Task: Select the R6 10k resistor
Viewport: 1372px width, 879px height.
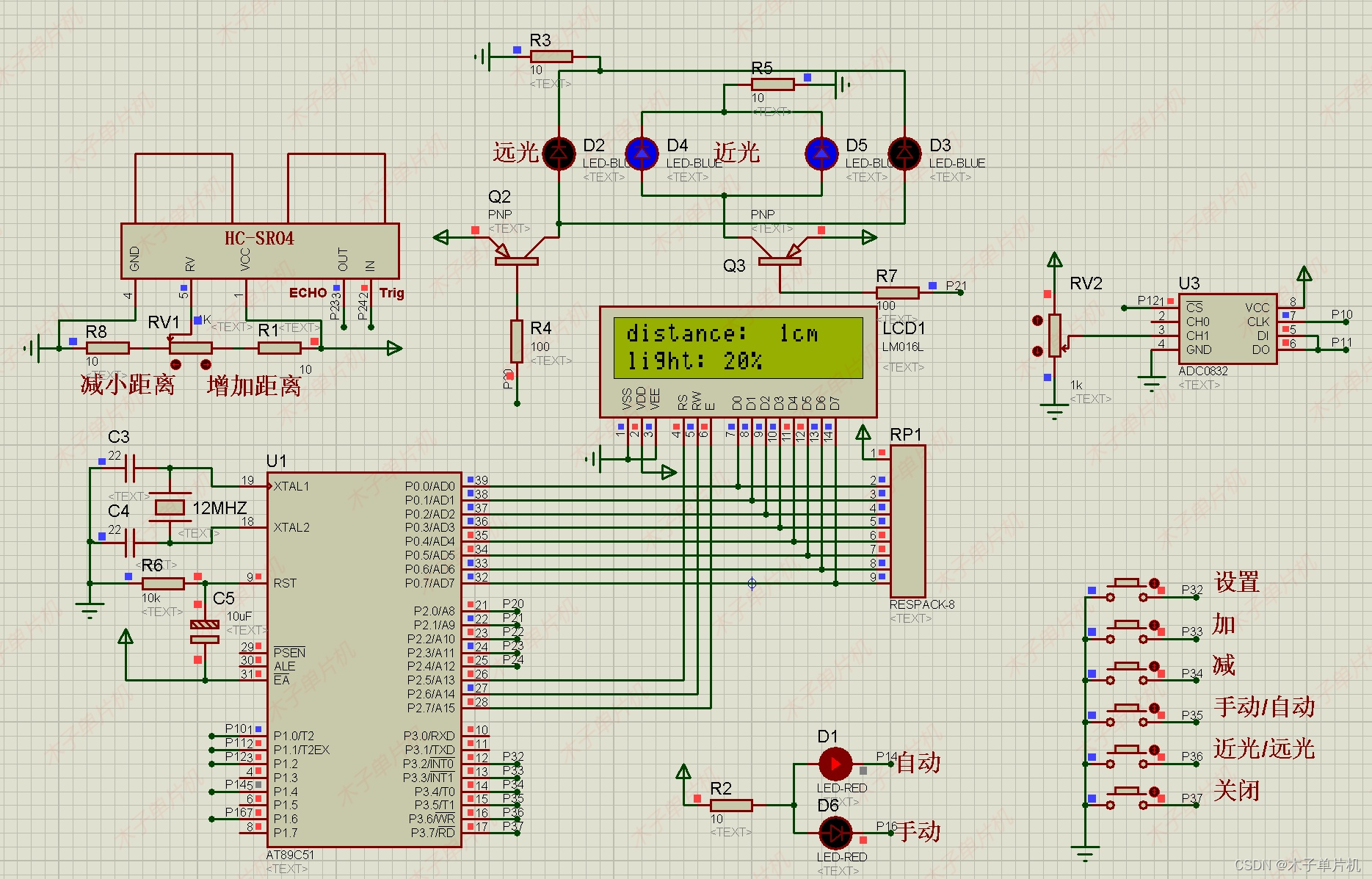Action: pos(163,583)
